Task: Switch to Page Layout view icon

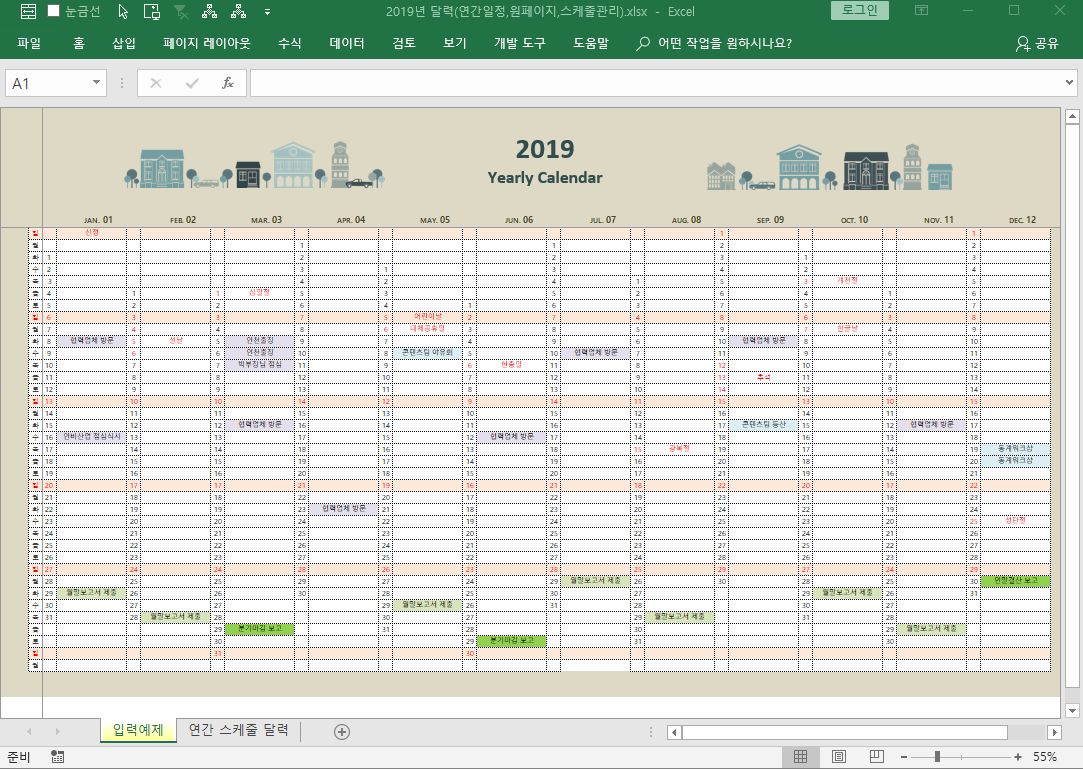Action: pyautogui.click(x=839, y=757)
